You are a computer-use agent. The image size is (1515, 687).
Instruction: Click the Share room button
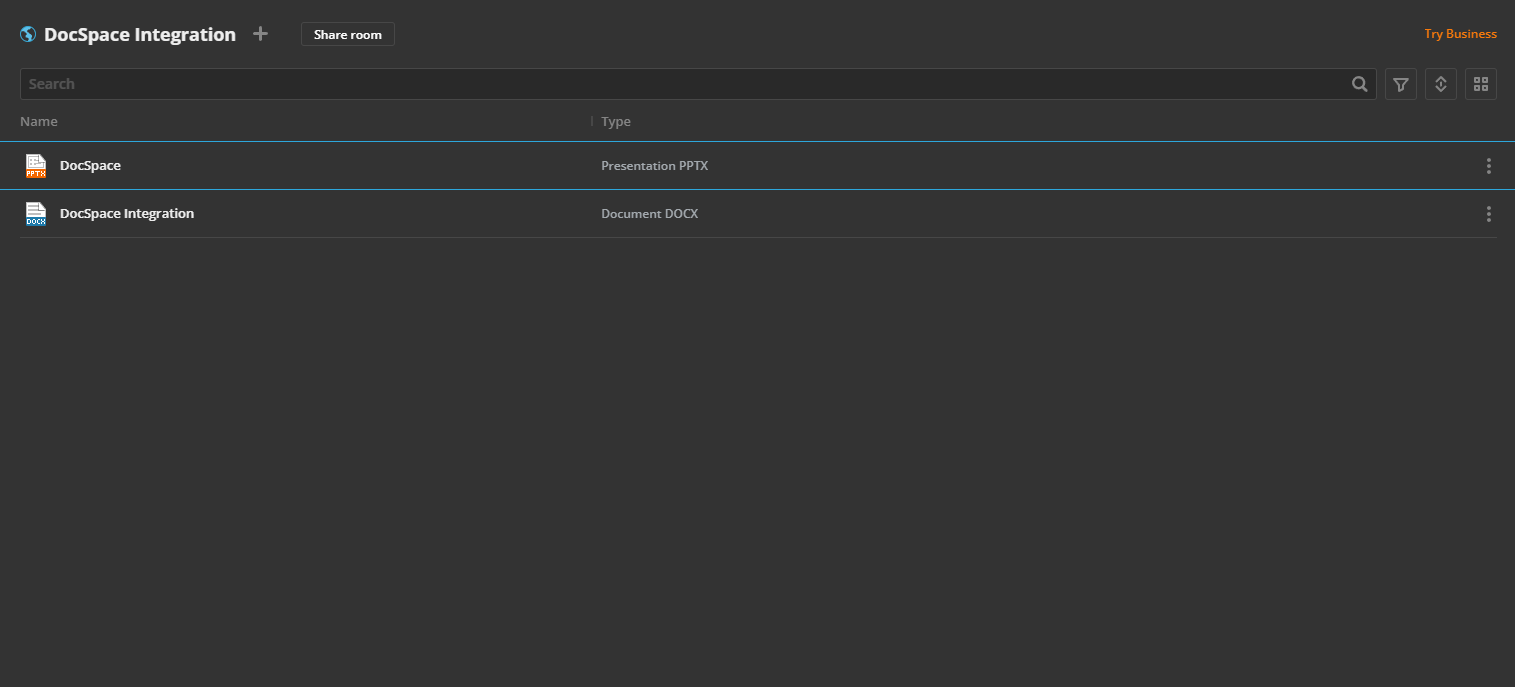(x=348, y=34)
